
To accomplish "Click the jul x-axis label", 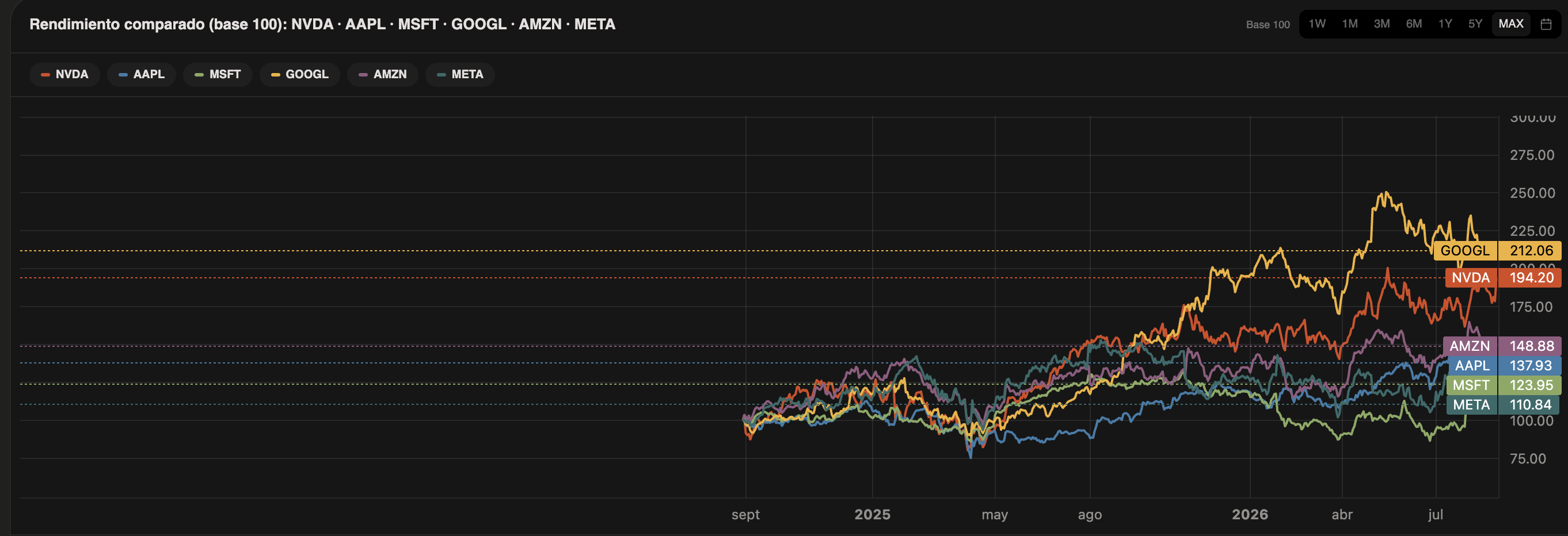I will click(x=1435, y=515).
